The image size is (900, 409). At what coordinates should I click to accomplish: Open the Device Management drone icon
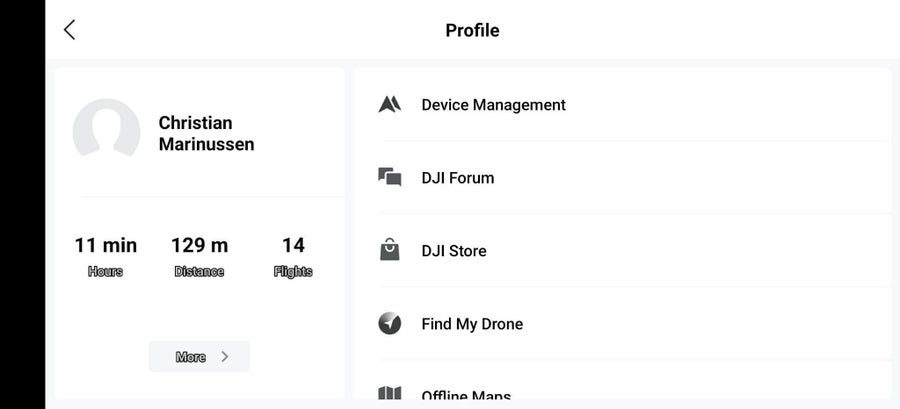(390, 104)
